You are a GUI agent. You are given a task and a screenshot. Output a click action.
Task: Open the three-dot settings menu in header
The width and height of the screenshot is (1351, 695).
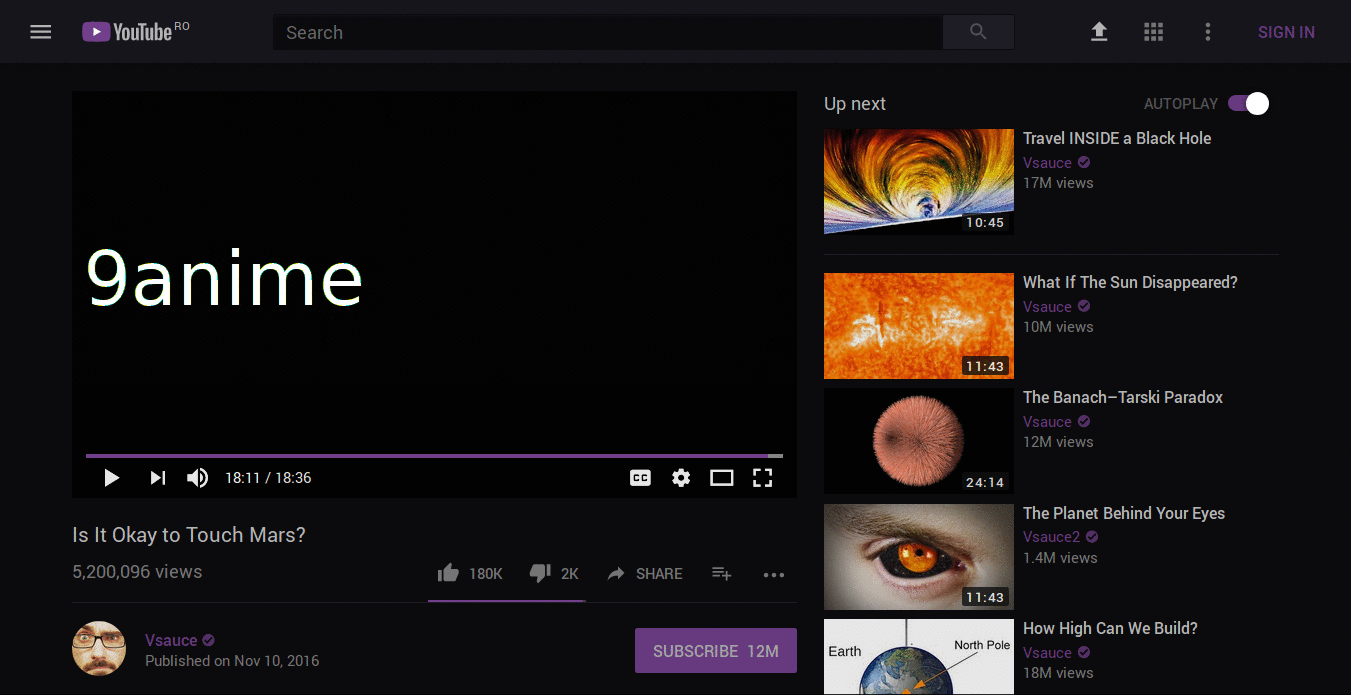pyautogui.click(x=1207, y=32)
